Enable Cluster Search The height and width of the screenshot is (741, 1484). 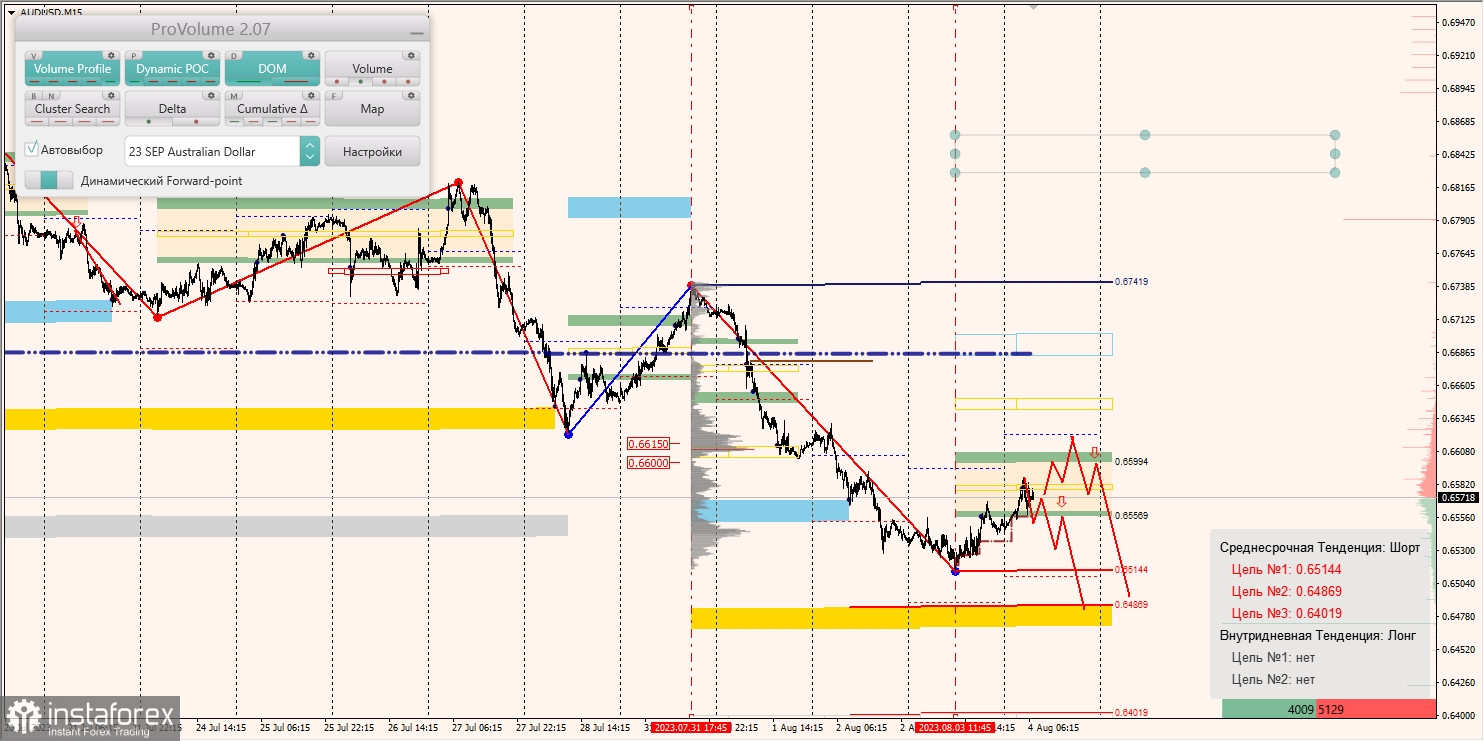pos(73,109)
